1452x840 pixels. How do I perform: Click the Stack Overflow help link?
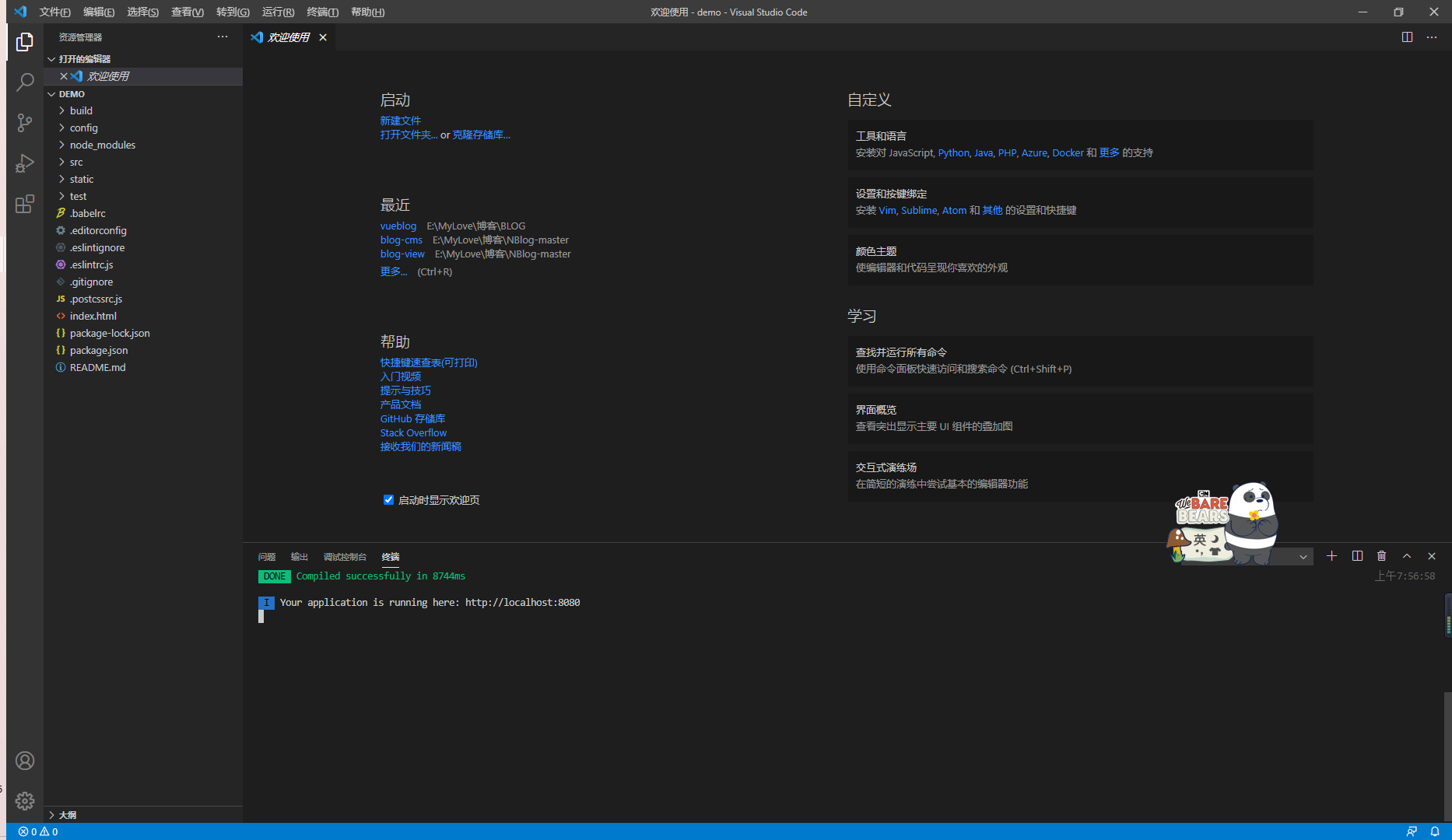tap(413, 432)
